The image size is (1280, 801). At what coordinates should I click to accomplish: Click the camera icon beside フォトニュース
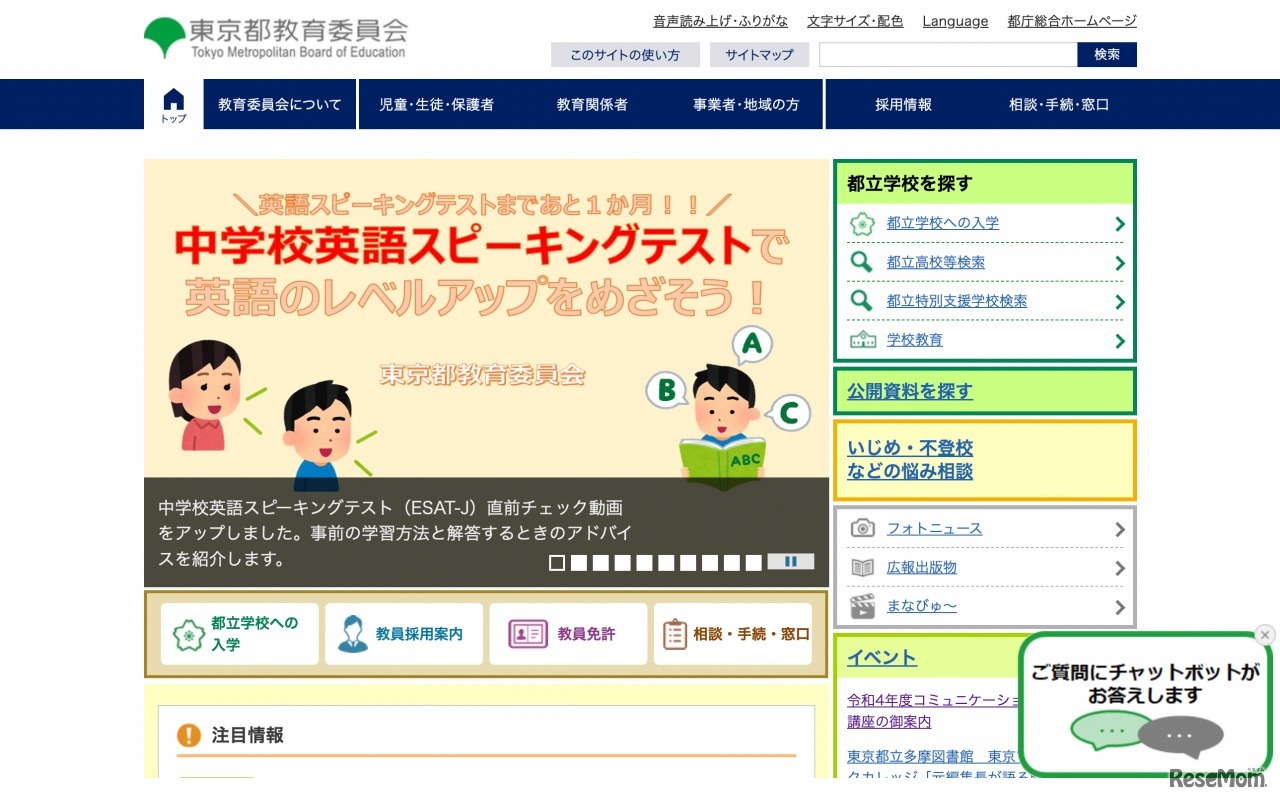862,529
